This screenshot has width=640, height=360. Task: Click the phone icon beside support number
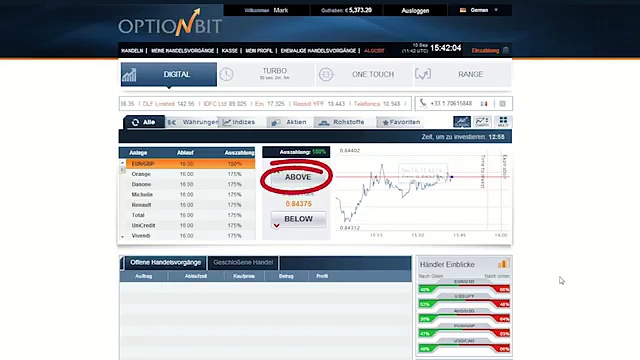pyautogui.click(x=423, y=104)
